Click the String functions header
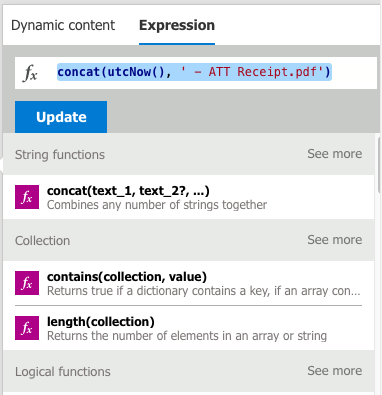Screen dimensions: 382x395 [x=60, y=155]
